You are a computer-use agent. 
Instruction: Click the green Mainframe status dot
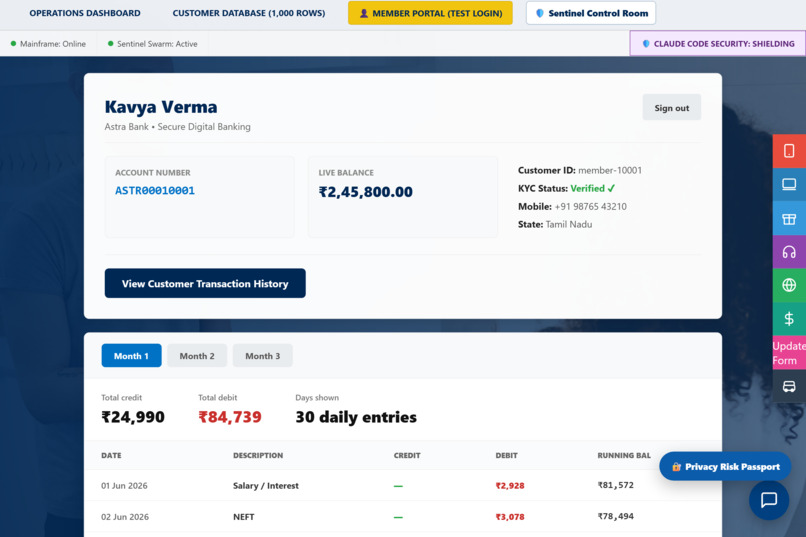13,44
